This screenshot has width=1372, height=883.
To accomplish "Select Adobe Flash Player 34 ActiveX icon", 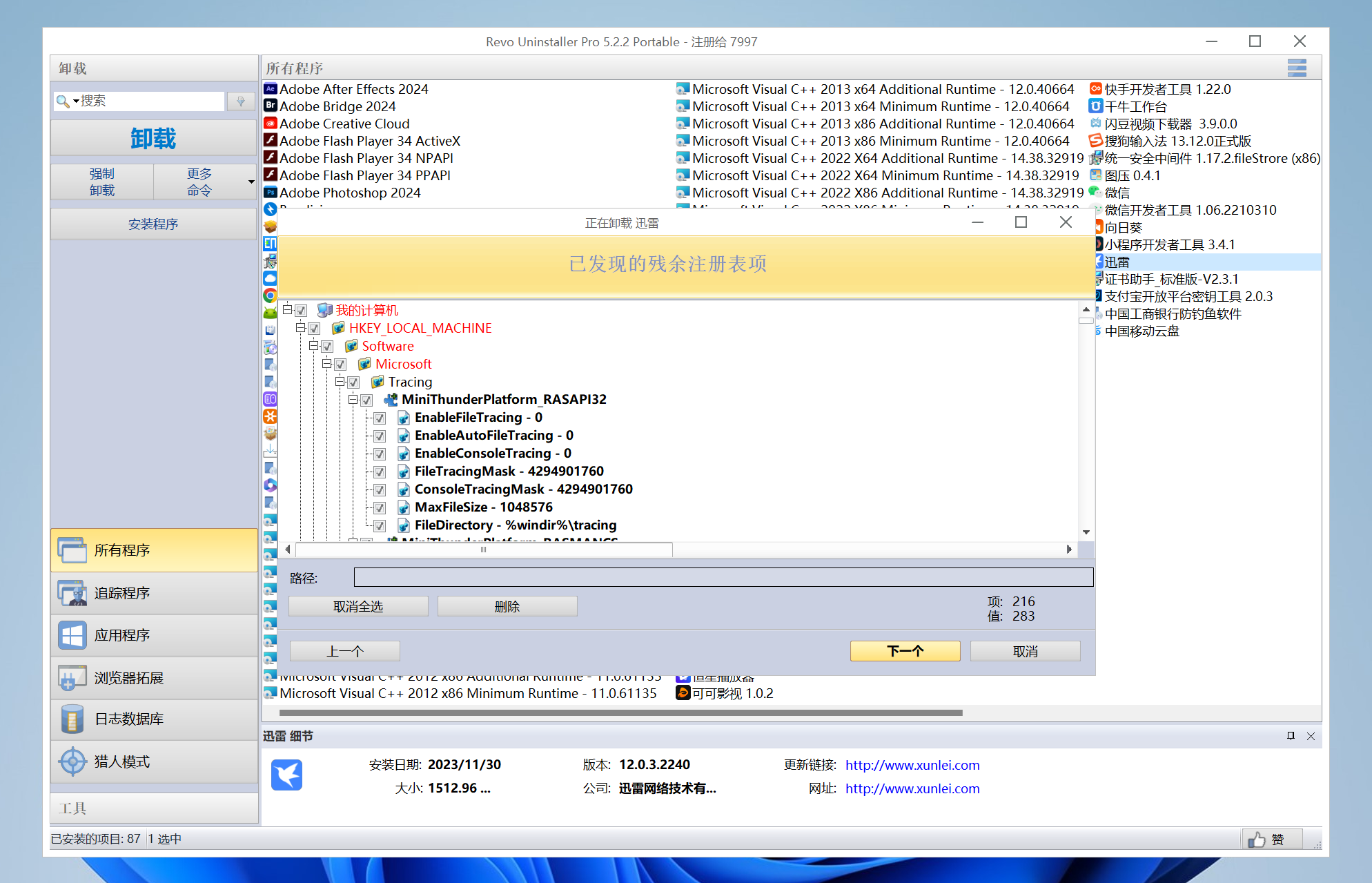I will [271, 141].
